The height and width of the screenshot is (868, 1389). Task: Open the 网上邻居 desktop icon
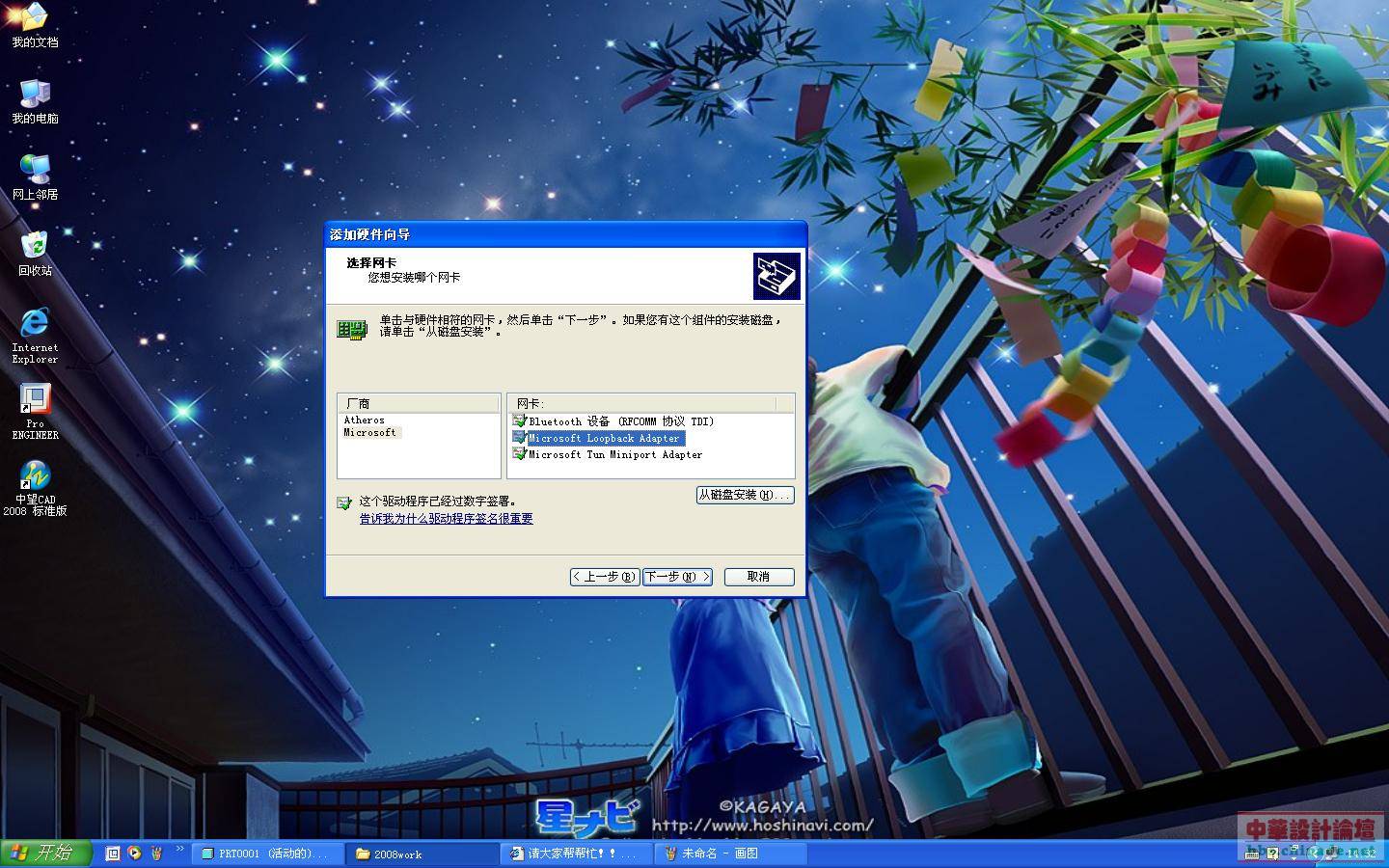point(35,176)
